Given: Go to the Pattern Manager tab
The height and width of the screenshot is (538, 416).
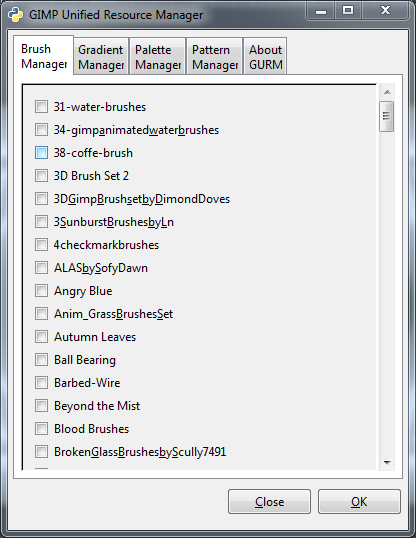Looking at the screenshot, I should [215, 57].
